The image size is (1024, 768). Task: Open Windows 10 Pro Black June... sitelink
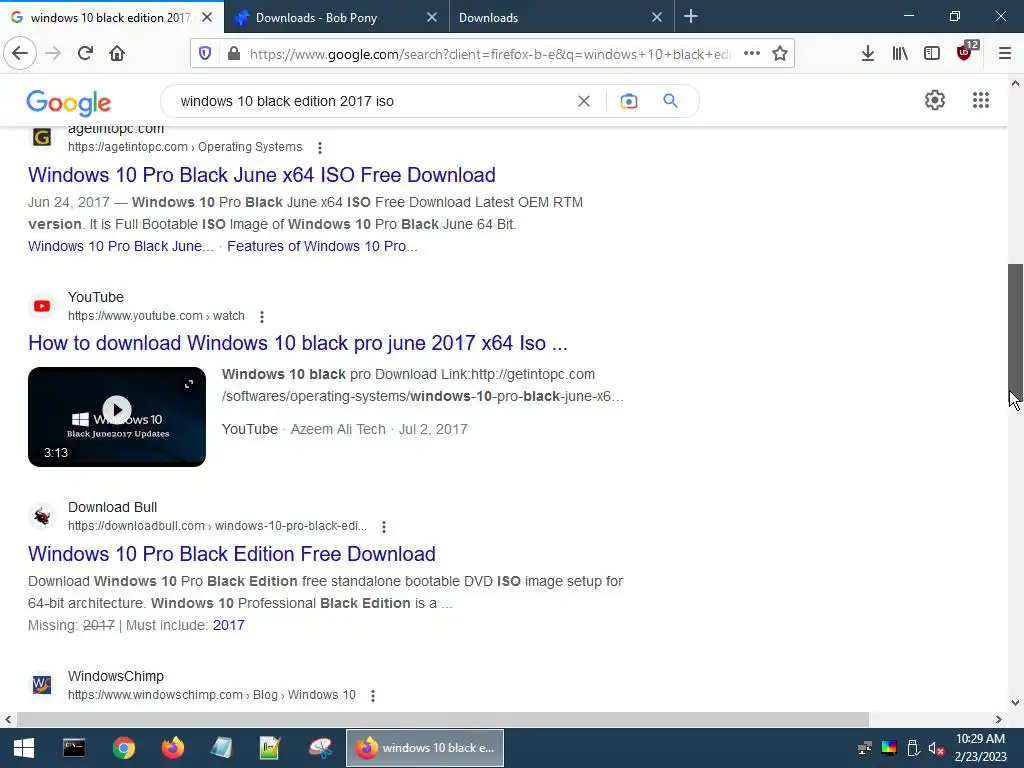[121, 246]
